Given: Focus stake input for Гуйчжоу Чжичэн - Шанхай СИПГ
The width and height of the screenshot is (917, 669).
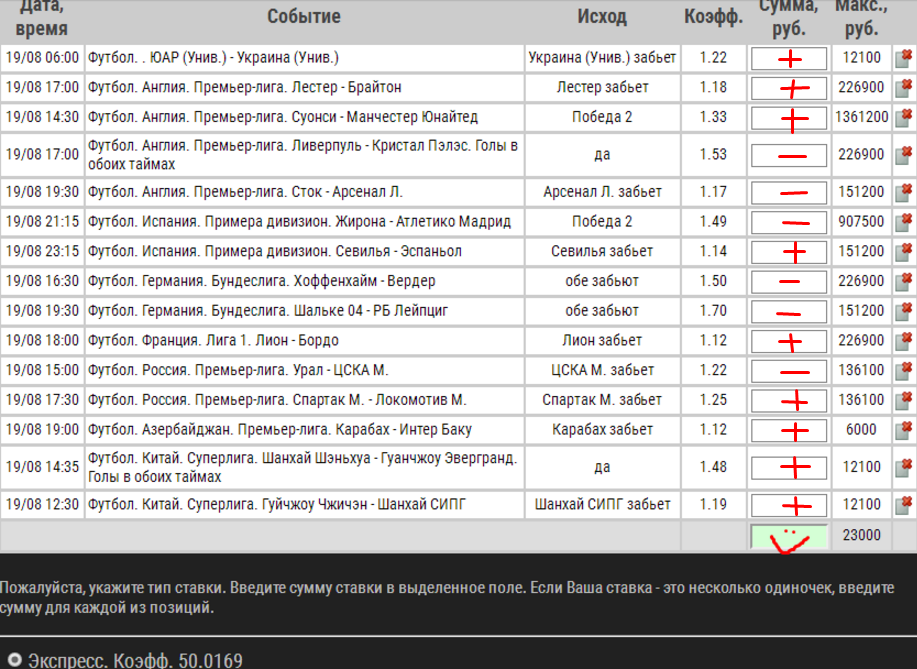Looking at the screenshot, I should click(x=789, y=505).
